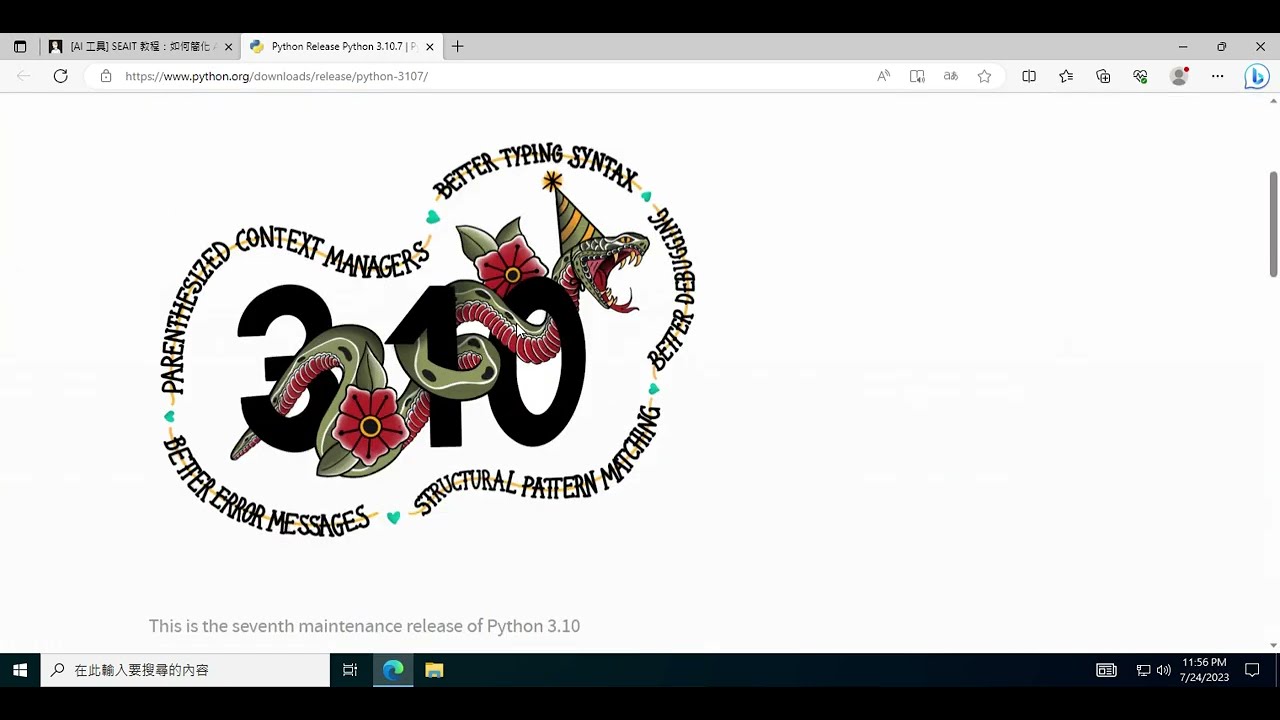Open the tab actions menu icon
Image resolution: width=1280 pixels, height=720 pixels.
[20, 46]
